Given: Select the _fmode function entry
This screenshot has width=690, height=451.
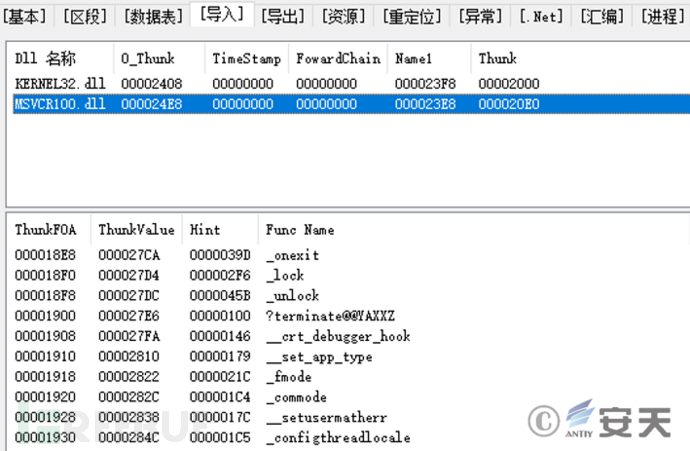Looking at the screenshot, I should 289,377.
